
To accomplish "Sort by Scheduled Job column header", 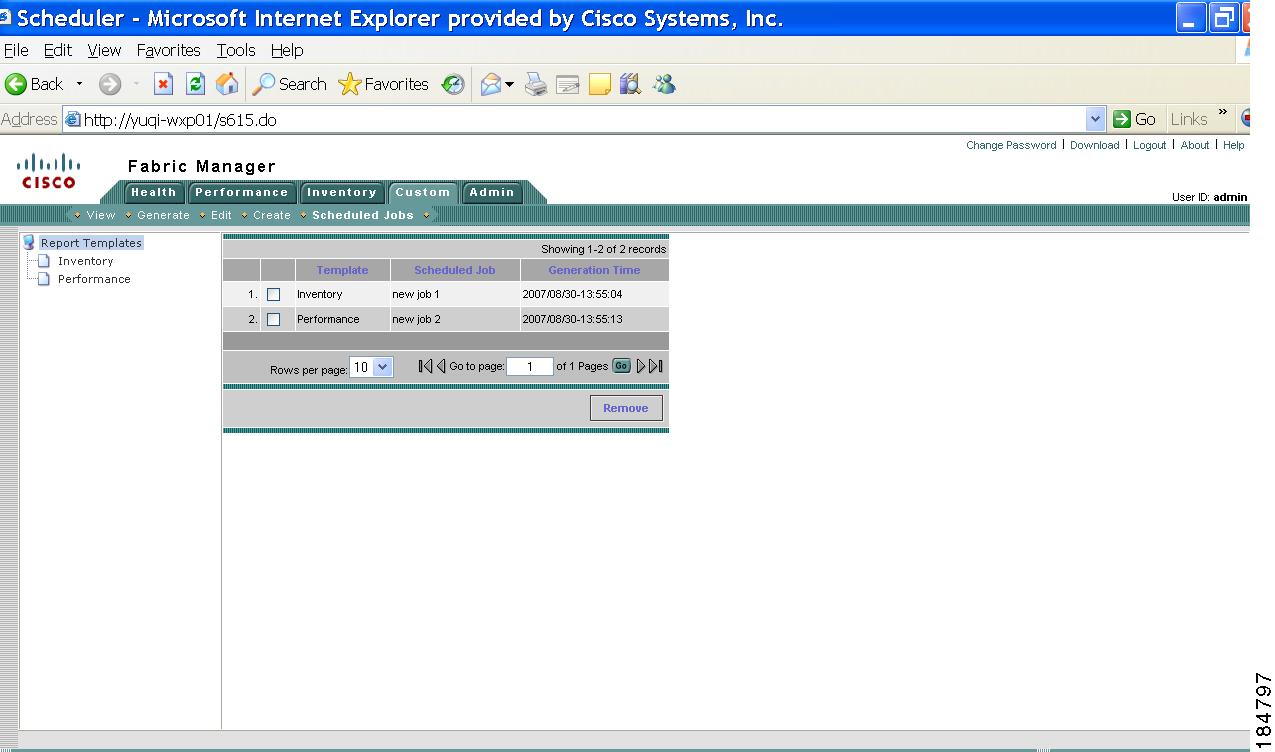I will [x=455, y=270].
